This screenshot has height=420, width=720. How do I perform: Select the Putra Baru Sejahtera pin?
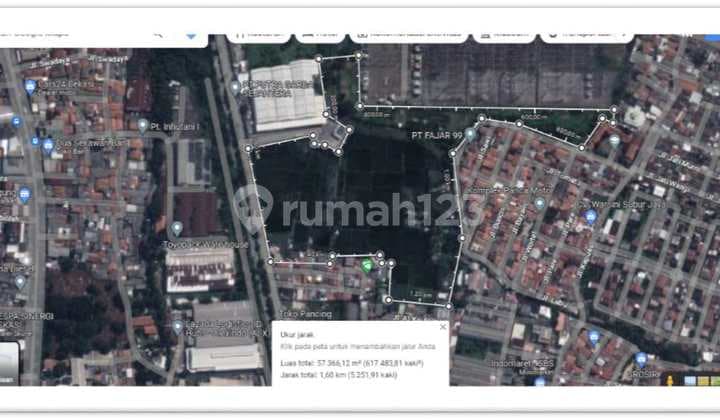[235, 87]
